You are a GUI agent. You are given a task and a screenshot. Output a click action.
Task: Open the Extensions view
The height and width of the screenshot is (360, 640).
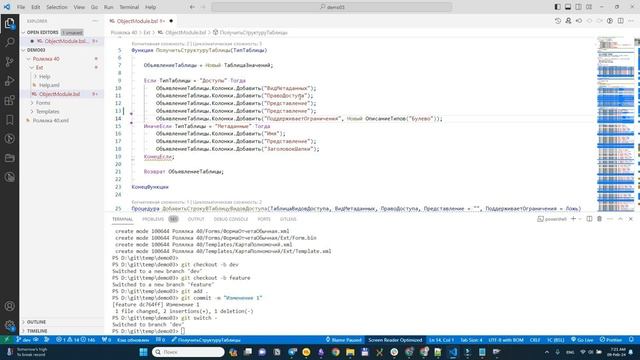click(x=9, y=100)
